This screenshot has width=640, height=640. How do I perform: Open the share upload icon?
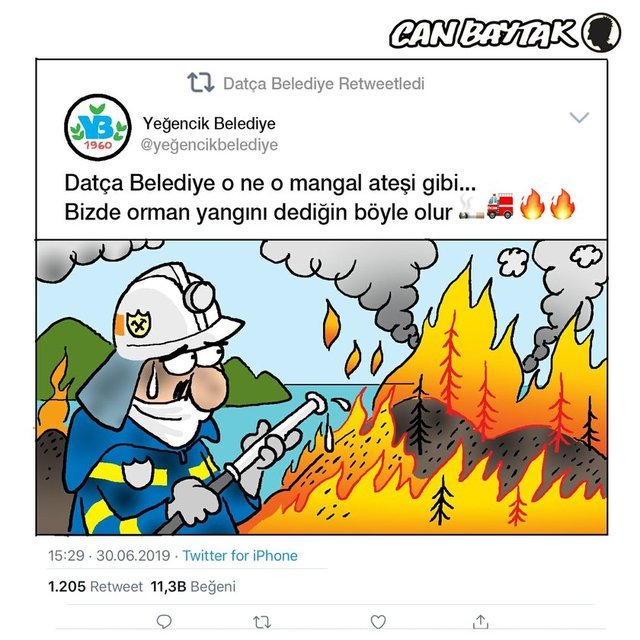[480, 622]
